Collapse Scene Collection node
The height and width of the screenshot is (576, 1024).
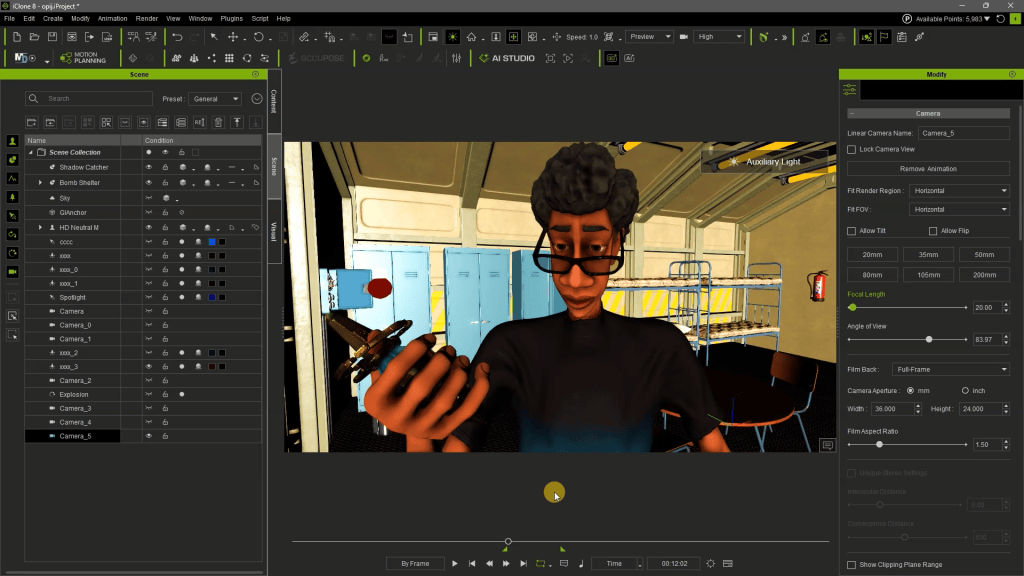[31, 153]
